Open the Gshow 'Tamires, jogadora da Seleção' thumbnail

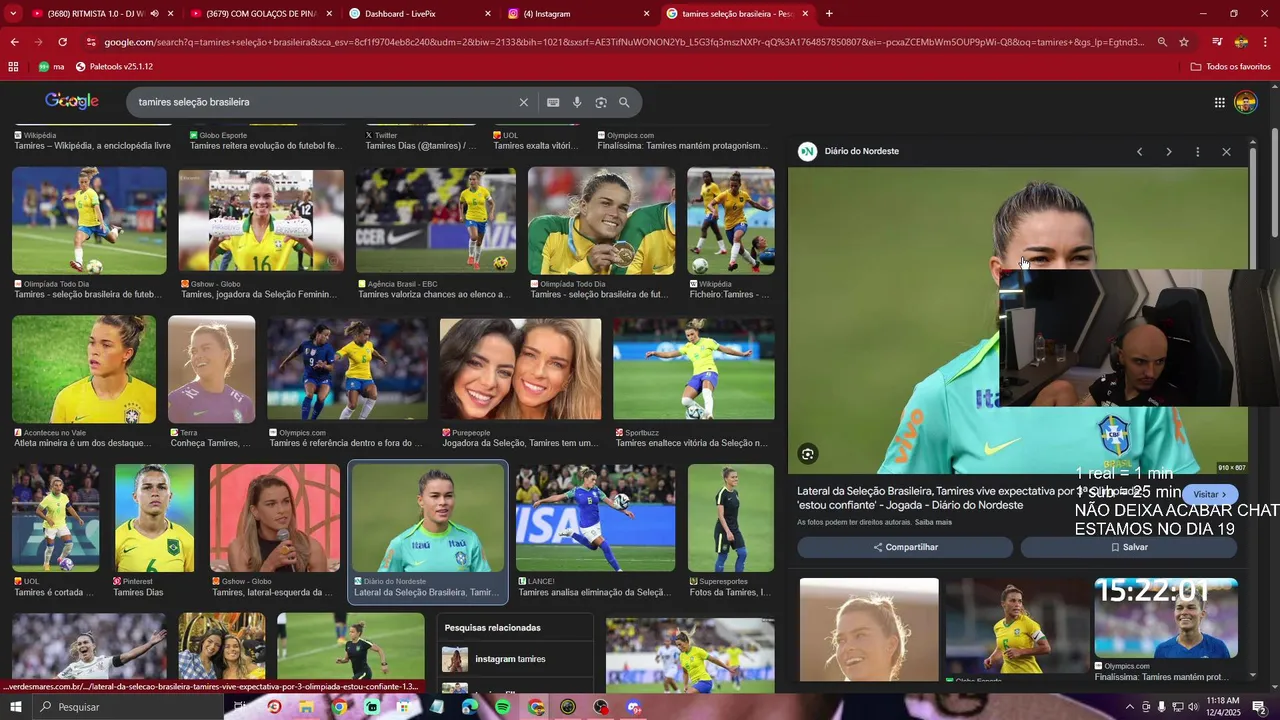click(x=261, y=221)
